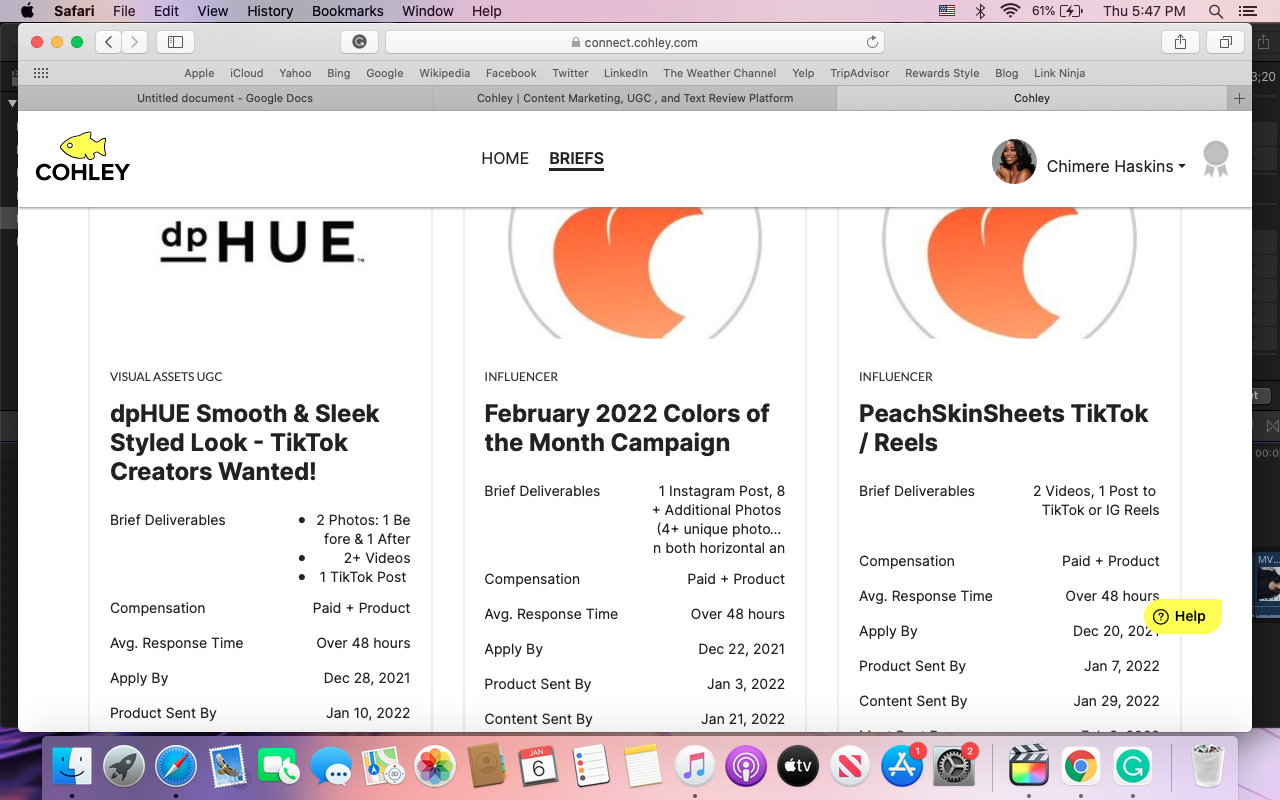Screen dimensions: 1280x800
Task: Open the Link Ninja bookmark
Action: [x=1059, y=73]
